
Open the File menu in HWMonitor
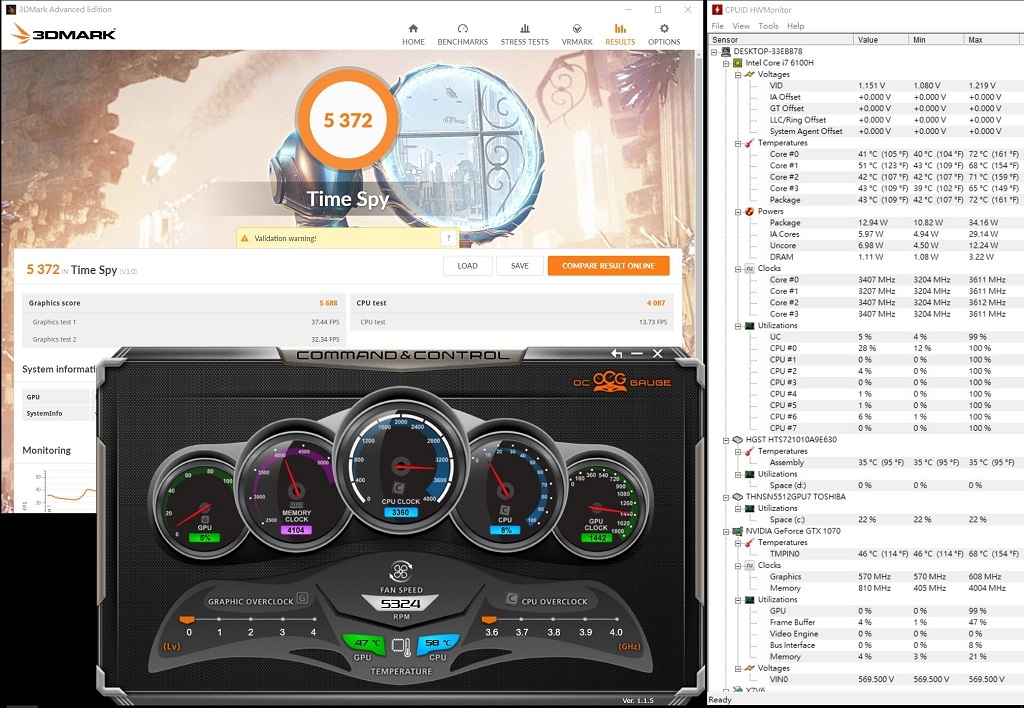[717, 26]
